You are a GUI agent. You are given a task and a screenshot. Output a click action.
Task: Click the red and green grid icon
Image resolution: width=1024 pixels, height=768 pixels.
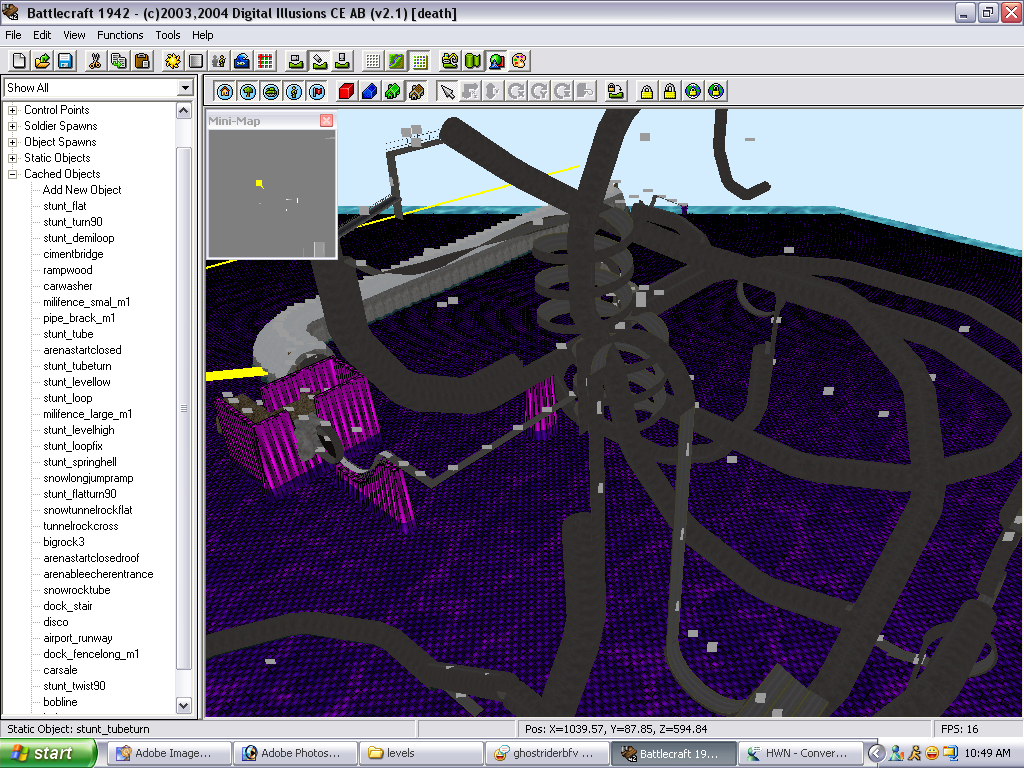265,61
